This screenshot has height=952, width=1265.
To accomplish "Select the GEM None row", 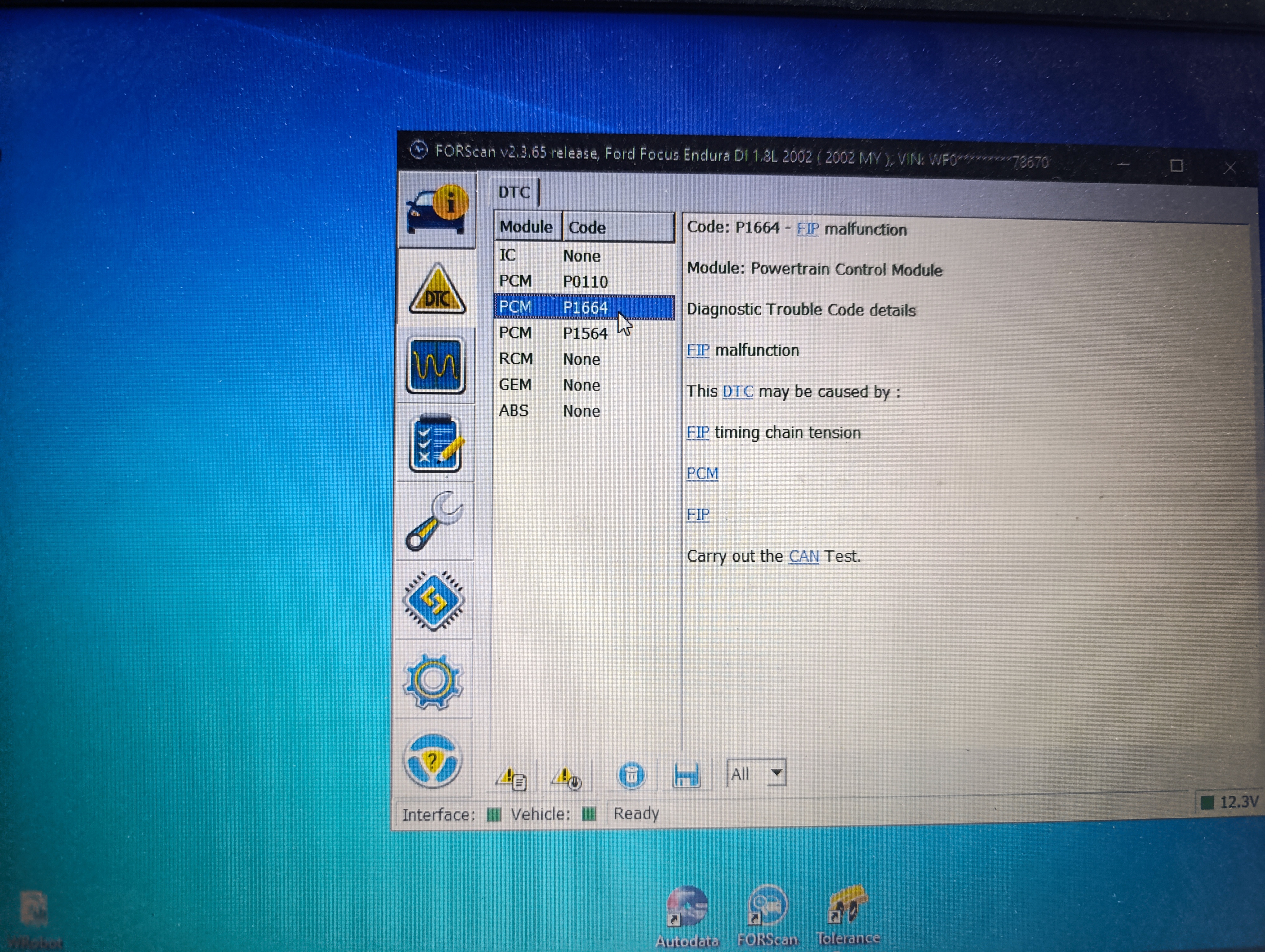I will (x=583, y=385).
